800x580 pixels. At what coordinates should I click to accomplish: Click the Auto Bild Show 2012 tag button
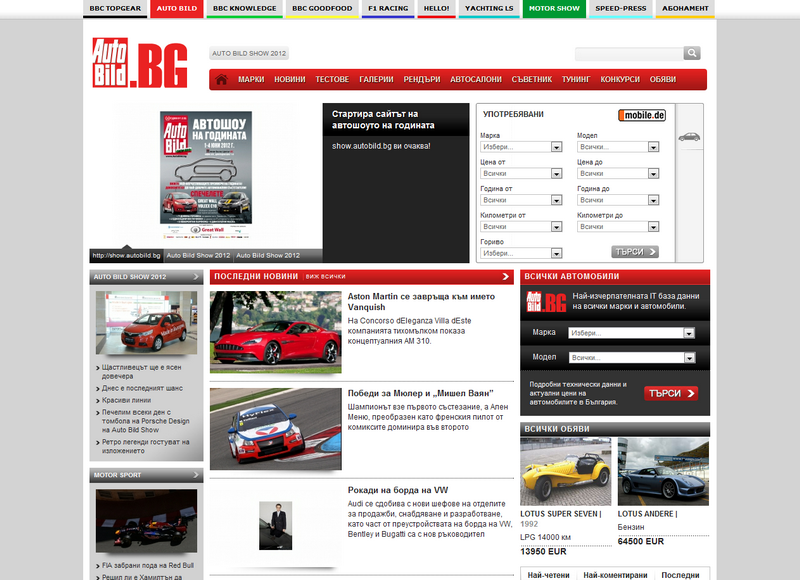[249, 53]
